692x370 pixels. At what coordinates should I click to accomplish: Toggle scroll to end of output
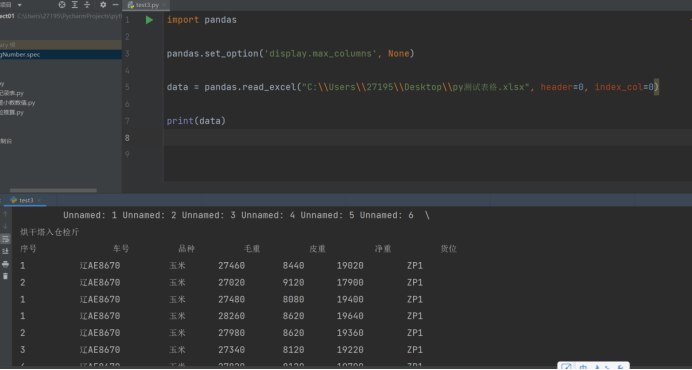(x=5, y=251)
